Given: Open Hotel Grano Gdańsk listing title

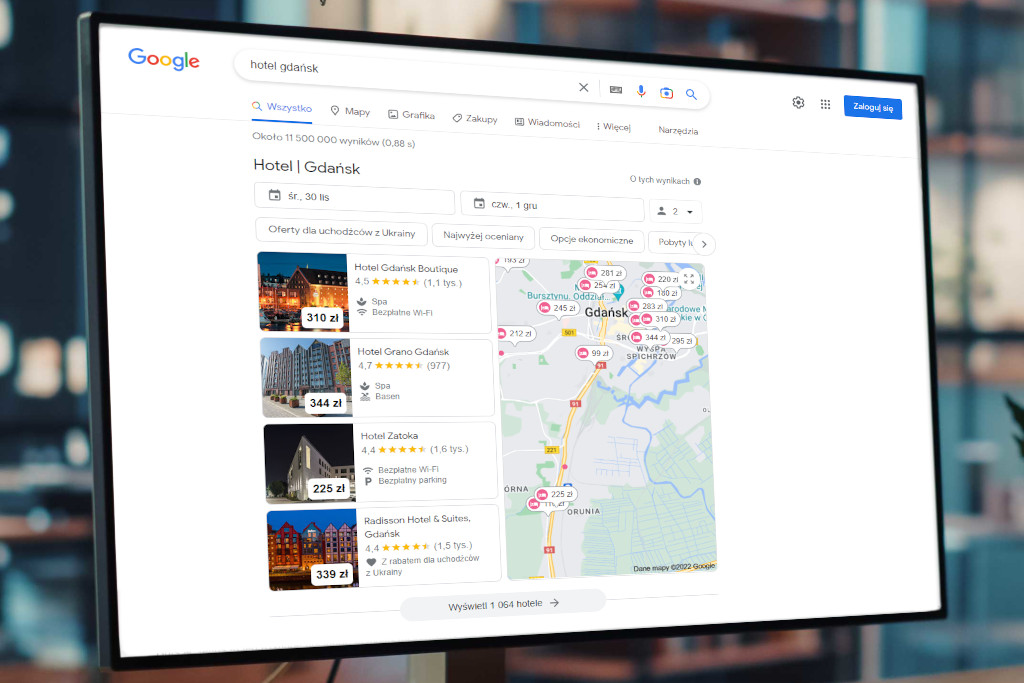Looking at the screenshot, I should tap(403, 352).
